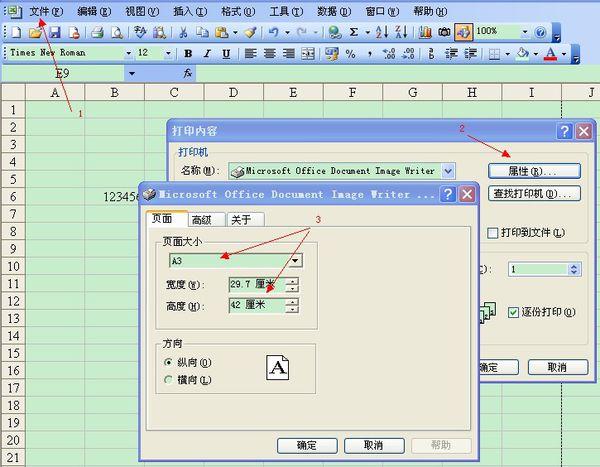Image resolution: width=600 pixels, height=467 pixels.
Task: Align cell text to the right
Action: tap(289, 54)
